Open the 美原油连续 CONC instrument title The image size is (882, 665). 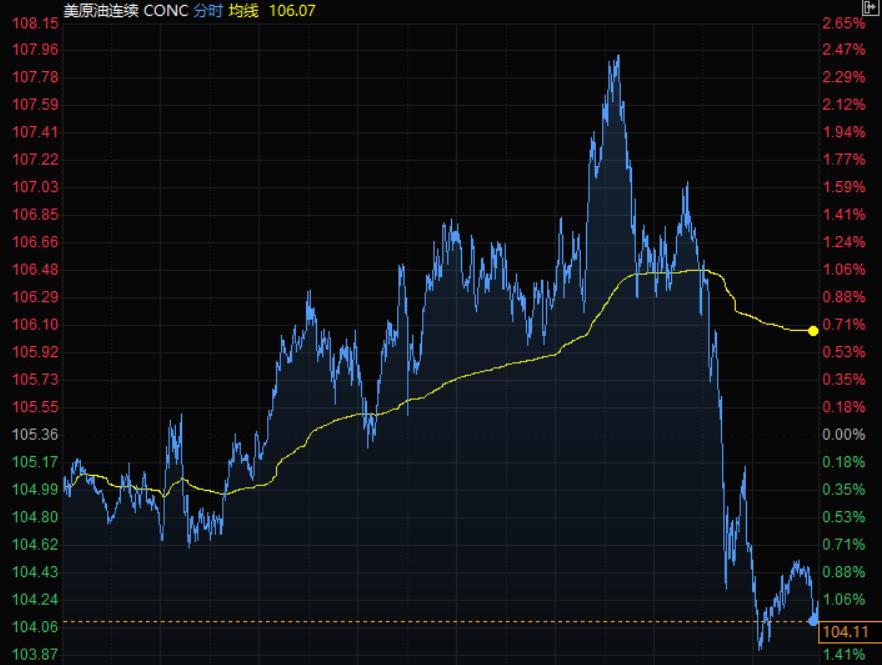pos(125,10)
